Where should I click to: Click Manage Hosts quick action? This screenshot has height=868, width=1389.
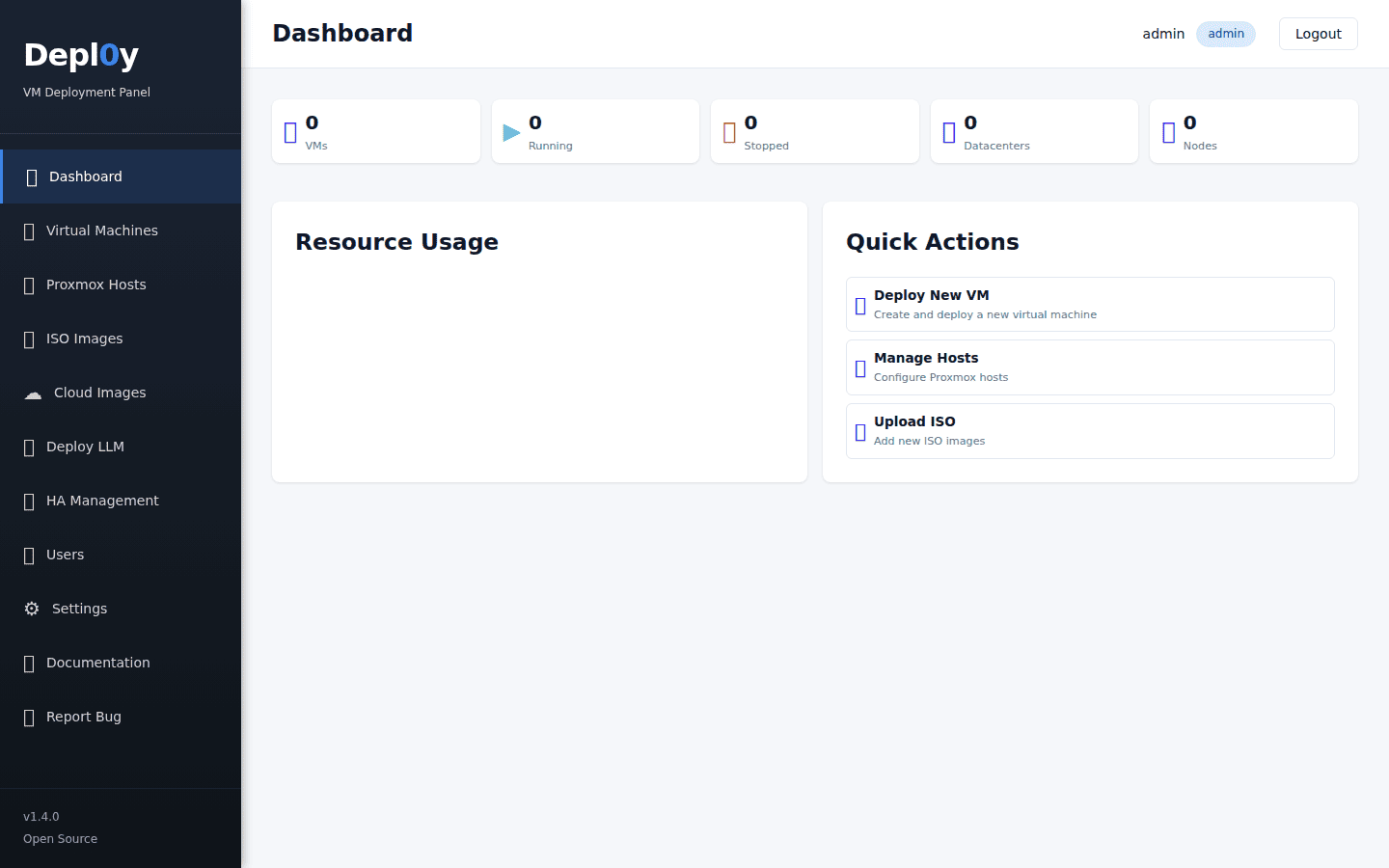coord(1090,367)
